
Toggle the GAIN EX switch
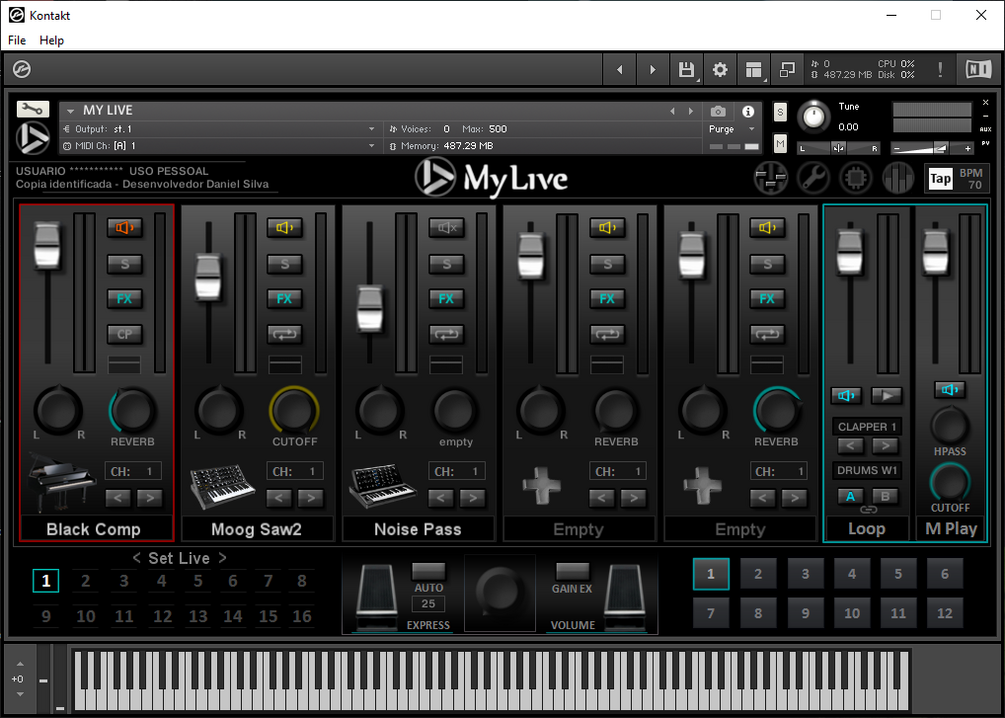[x=572, y=570]
